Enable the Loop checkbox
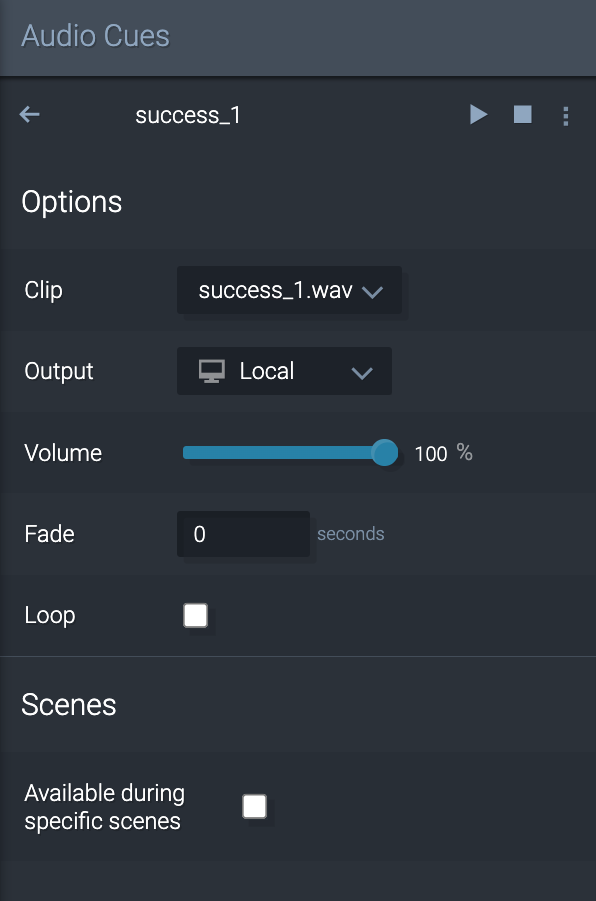 click(x=195, y=615)
